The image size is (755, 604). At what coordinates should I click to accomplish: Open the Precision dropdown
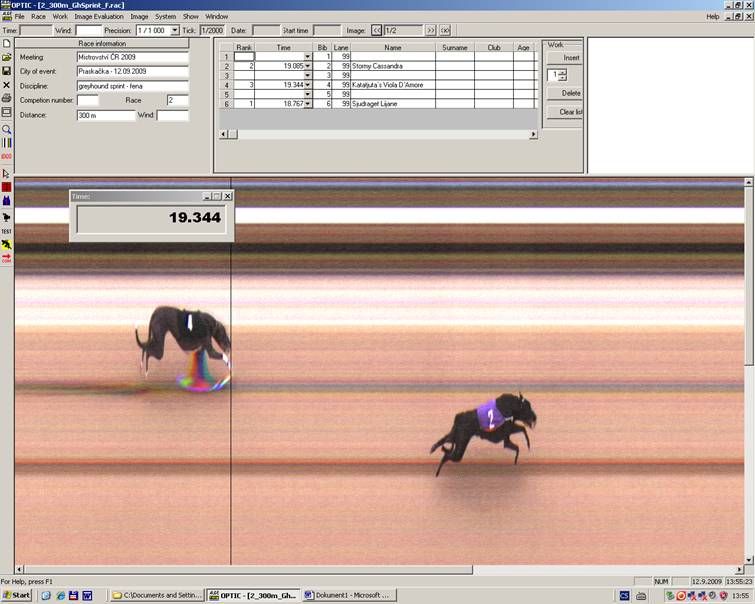[175, 30]
